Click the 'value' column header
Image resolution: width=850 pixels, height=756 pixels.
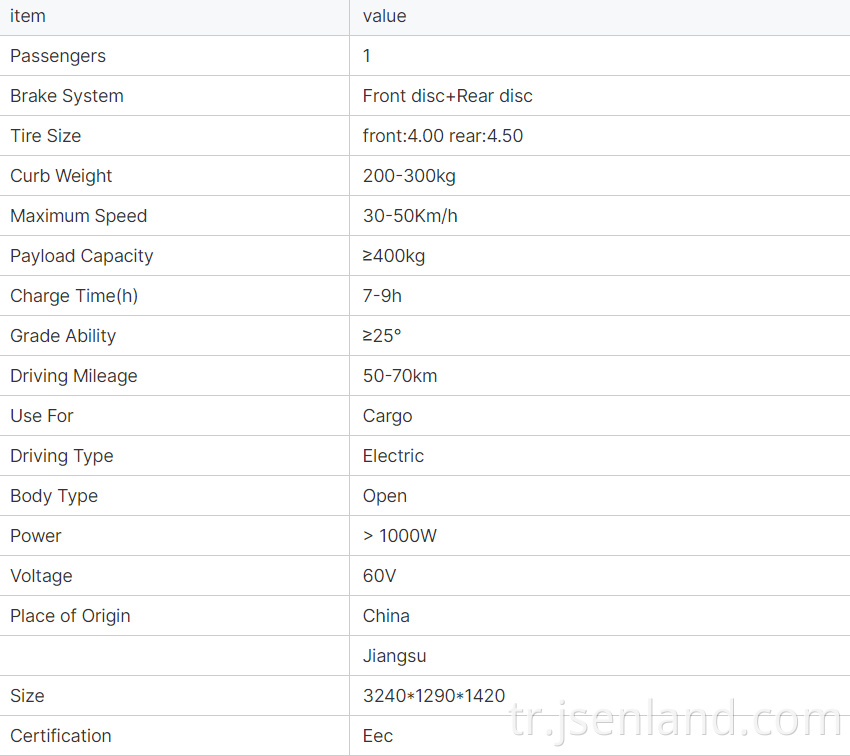(x=385, y=16)
